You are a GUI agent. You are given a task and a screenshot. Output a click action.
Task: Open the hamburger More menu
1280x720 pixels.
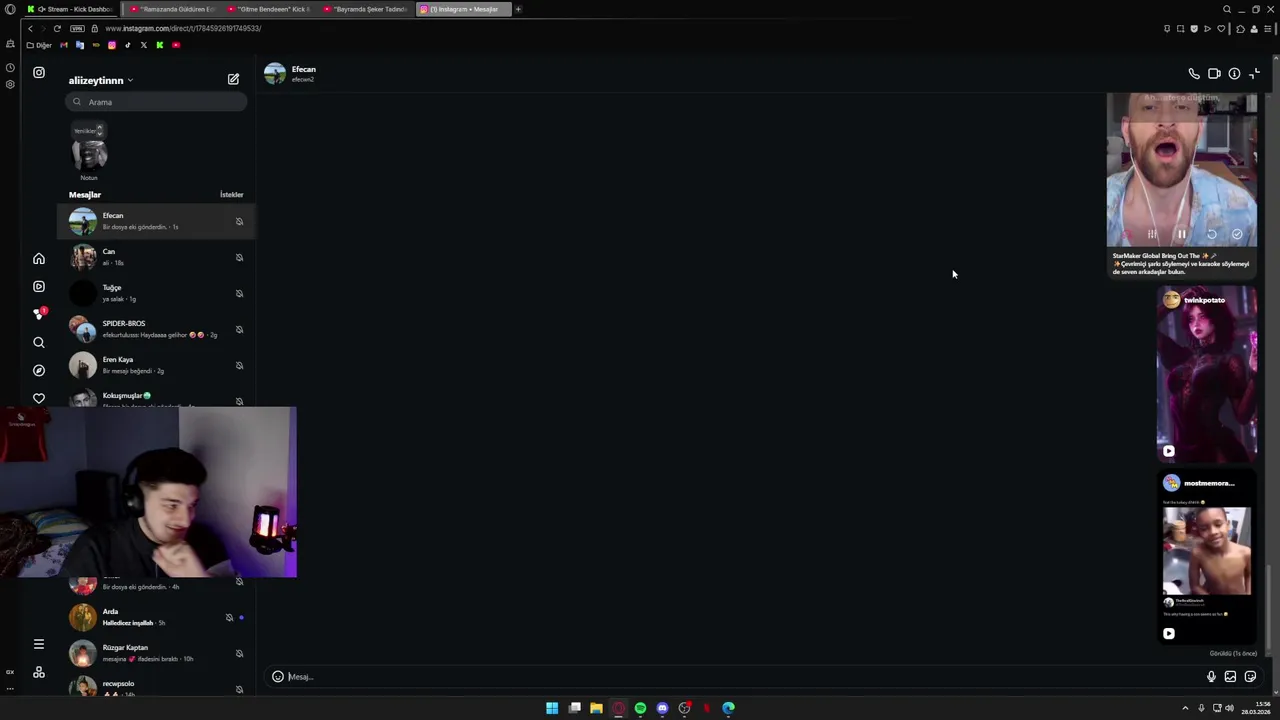pyautogui.click(x=39, y=645)
